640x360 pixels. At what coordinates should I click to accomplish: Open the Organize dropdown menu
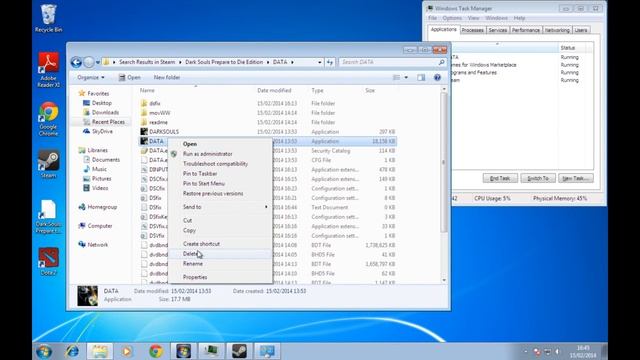tap(91, 77)
